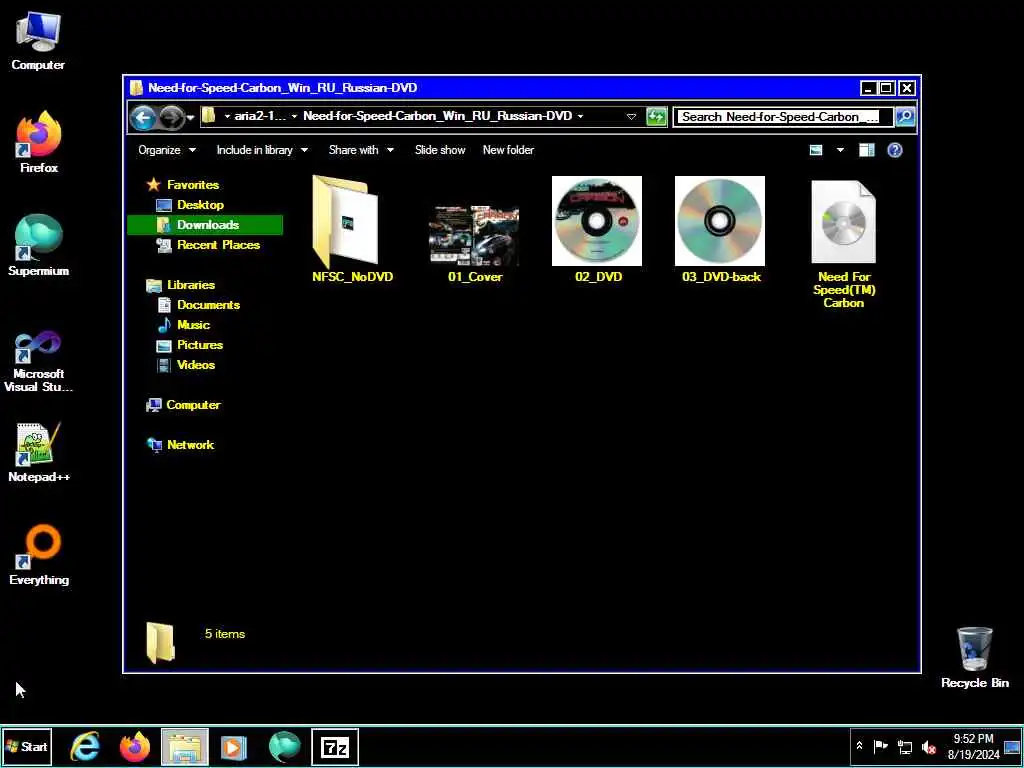Refresh the folder view in address bar
Image resolution: width=1024 pixels, height=768 pixels.
coord(656,117)
